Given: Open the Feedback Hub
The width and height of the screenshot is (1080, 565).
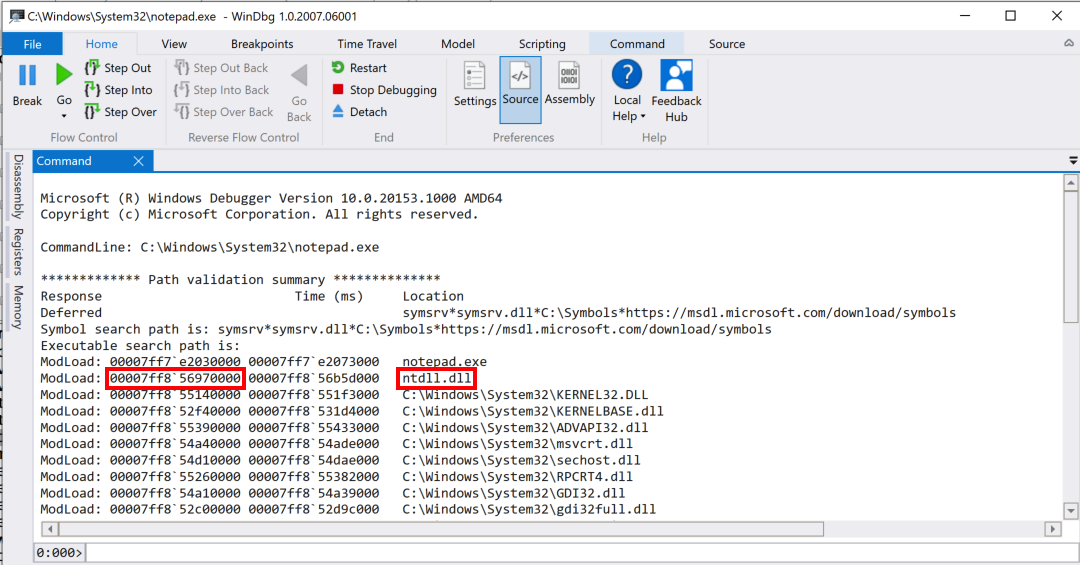Looking at the screenshot, I should [x=676, y=92].
